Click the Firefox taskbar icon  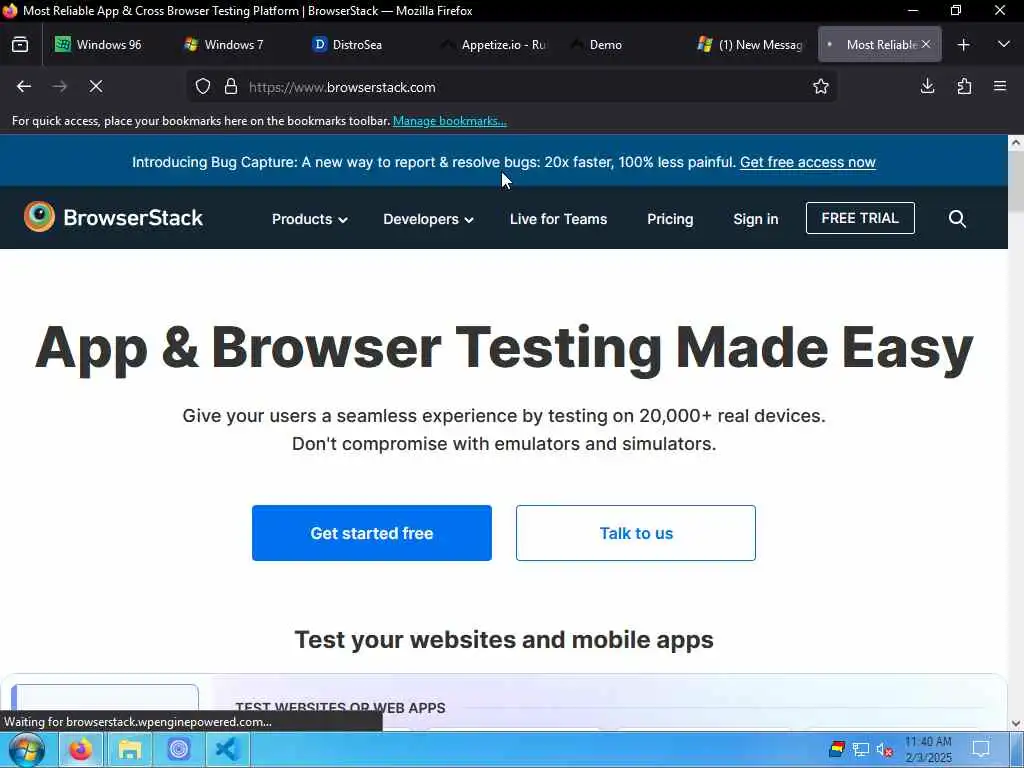[x=81, y=750]
